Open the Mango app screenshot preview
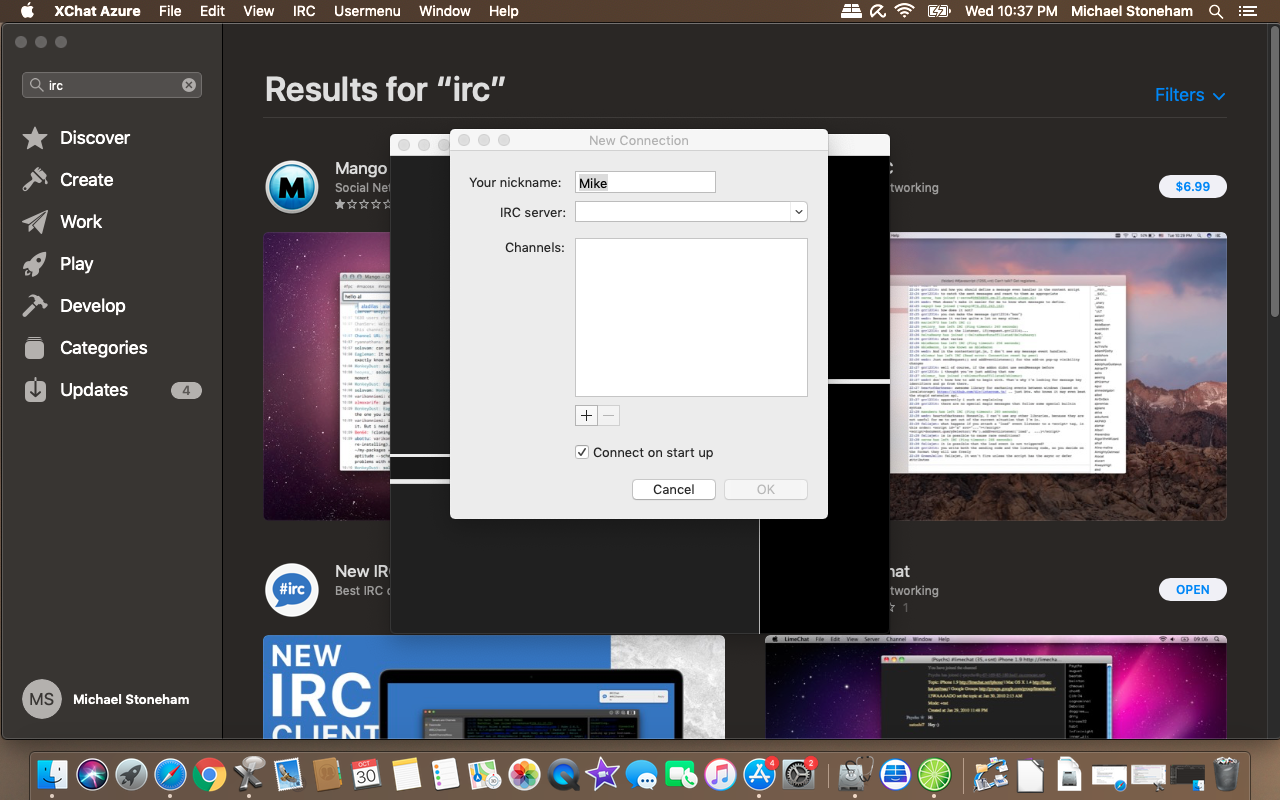This screenshot has width=1280, height=800. (326, 376)
